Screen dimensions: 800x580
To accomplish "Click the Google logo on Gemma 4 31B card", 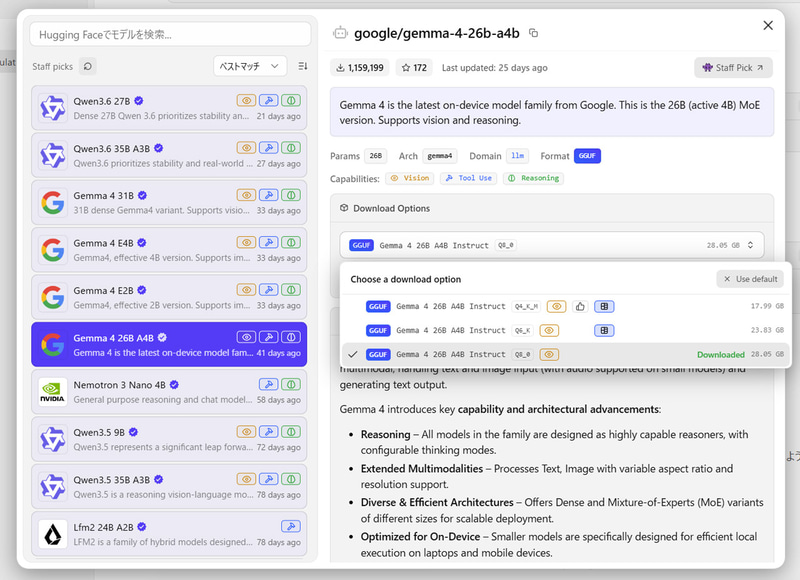I will click(x=53, y=203).
